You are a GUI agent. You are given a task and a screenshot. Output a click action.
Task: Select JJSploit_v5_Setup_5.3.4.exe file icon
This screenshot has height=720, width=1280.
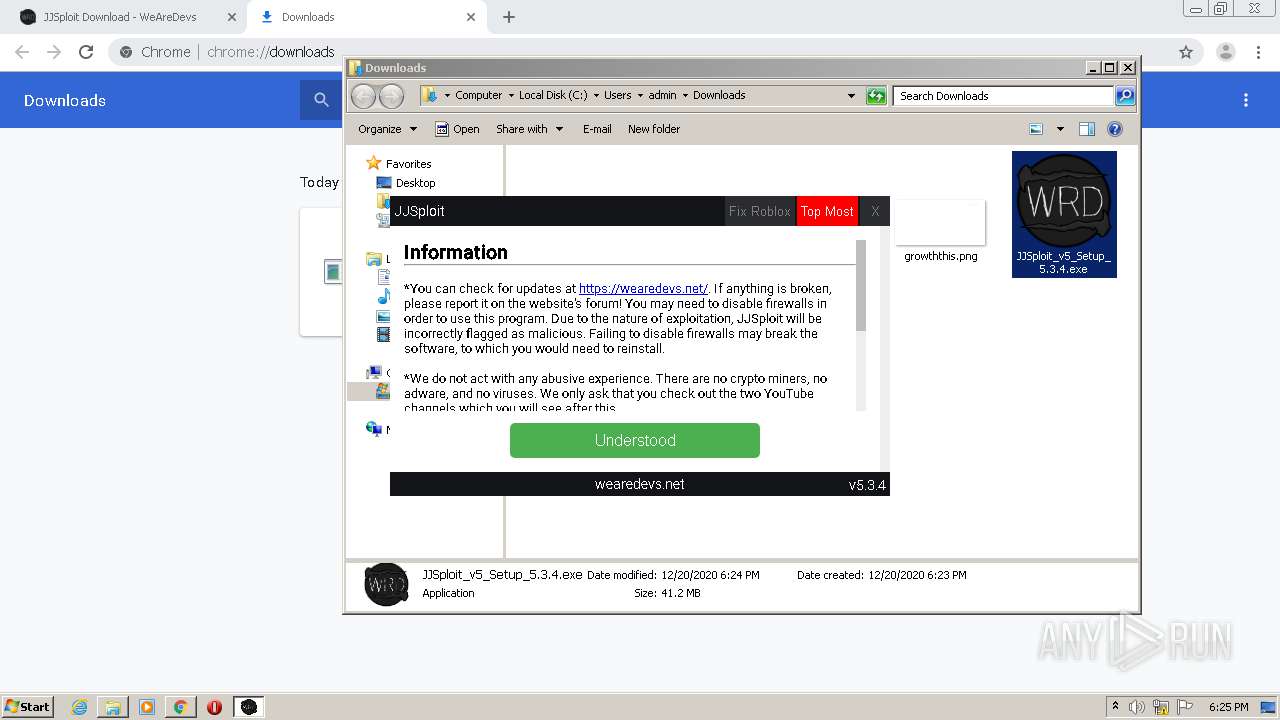click(1064, 214)
